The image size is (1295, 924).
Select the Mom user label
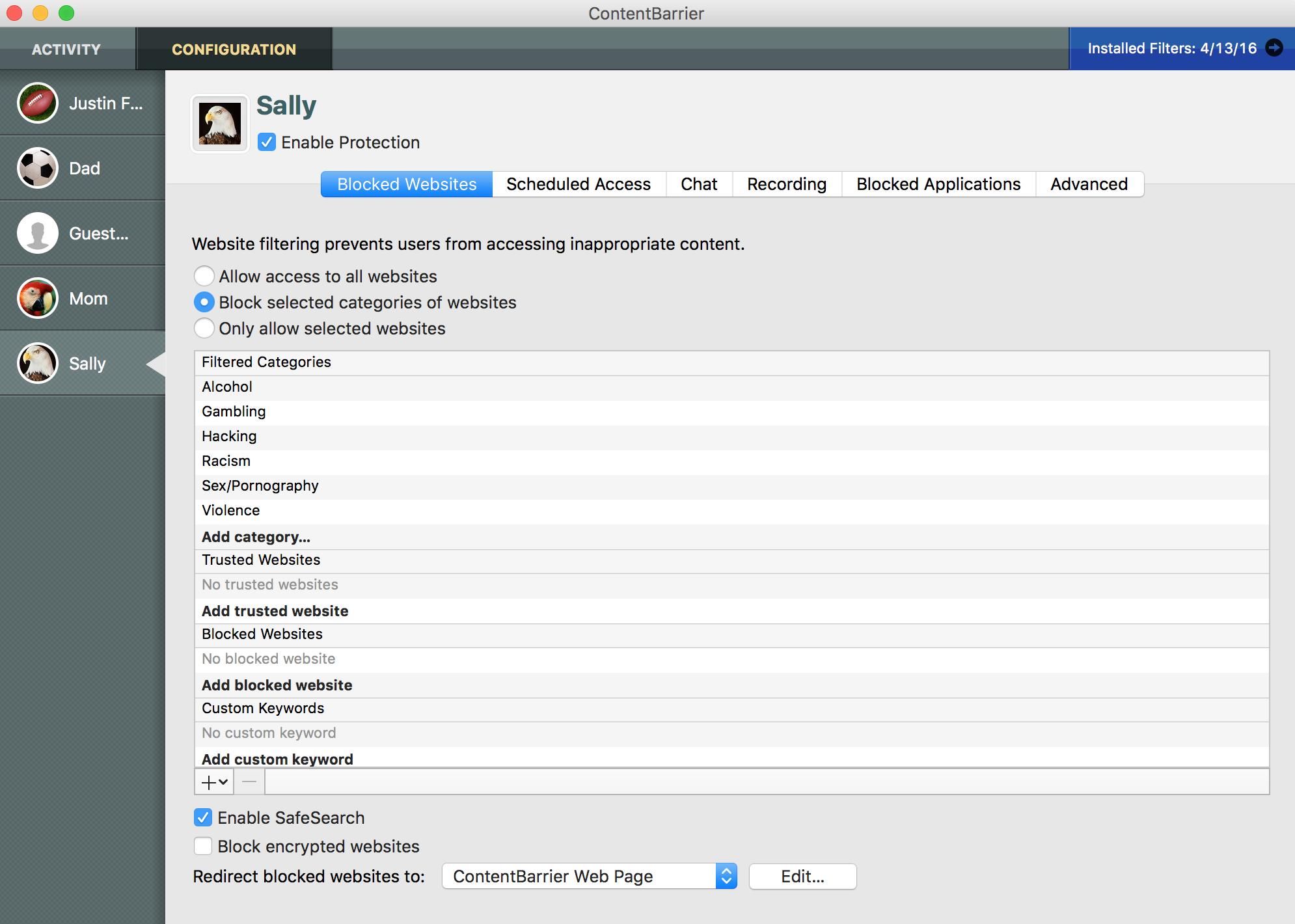[x=89, y=299]
